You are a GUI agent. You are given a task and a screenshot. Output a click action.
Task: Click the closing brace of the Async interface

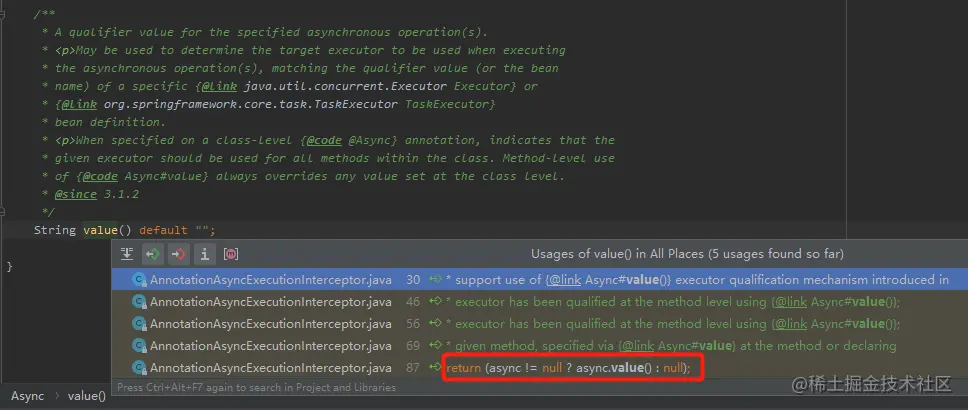tap(9, 267)
